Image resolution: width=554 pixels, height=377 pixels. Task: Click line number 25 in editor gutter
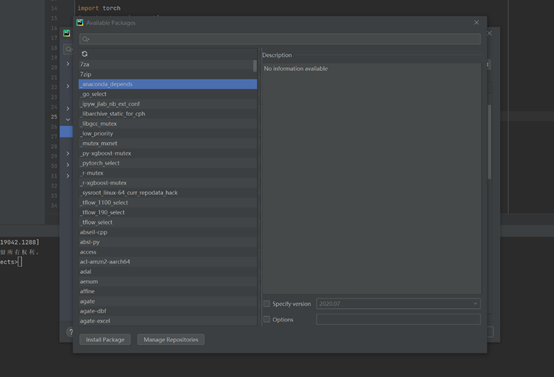[x=54, y=116]
